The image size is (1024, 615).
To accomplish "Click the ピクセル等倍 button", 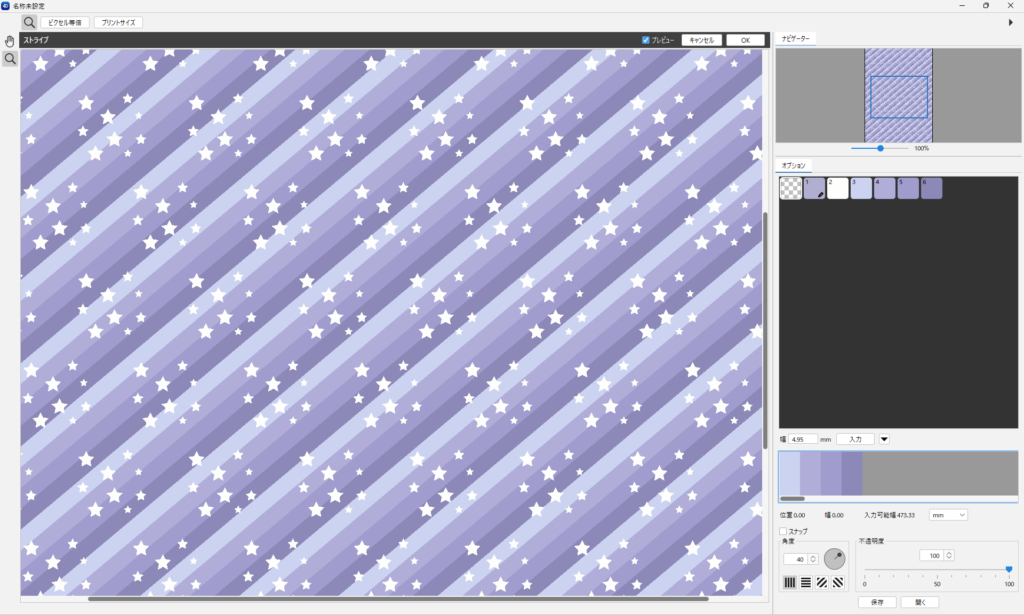I will 65,22.
